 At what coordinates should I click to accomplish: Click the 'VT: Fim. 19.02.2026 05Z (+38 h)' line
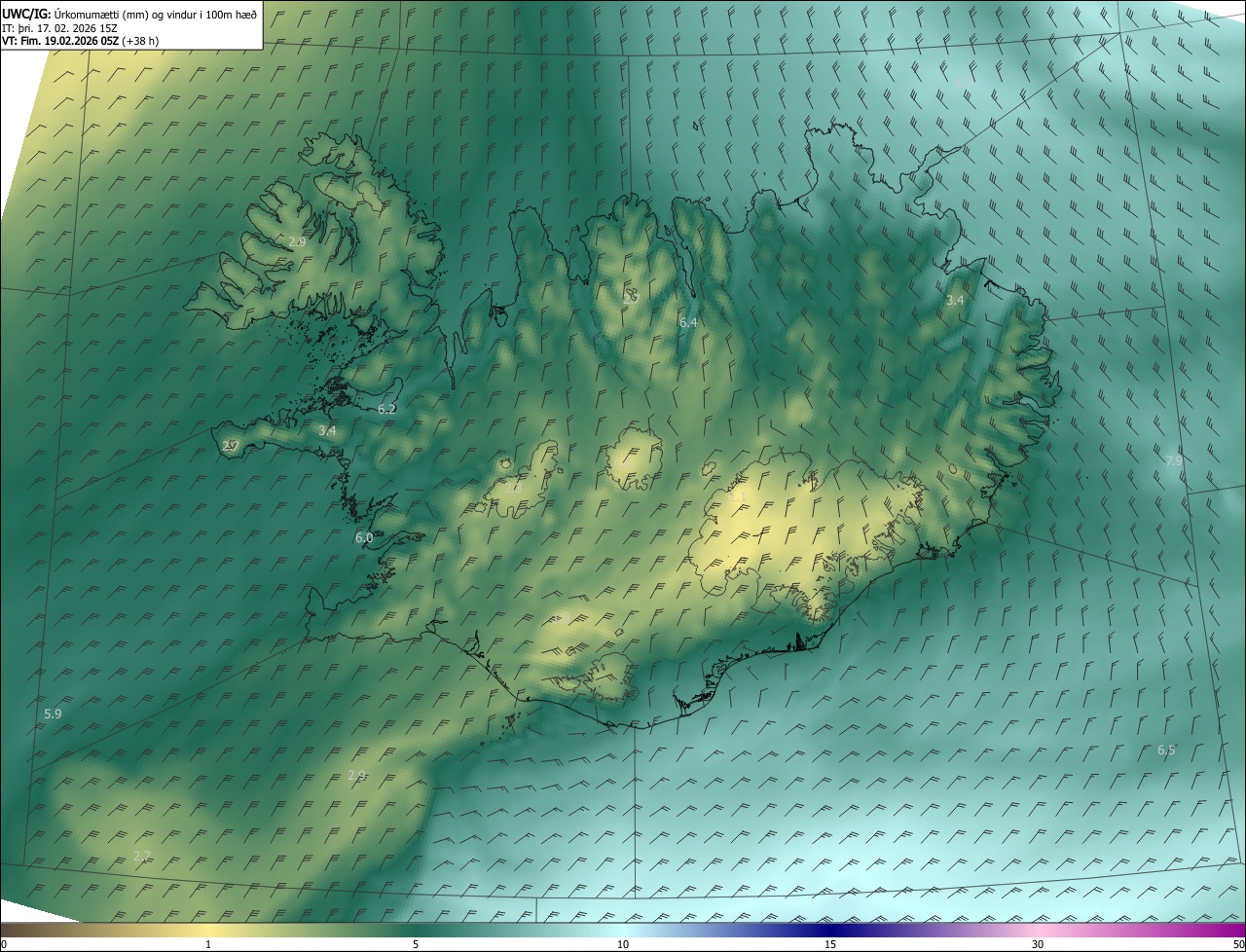pos(81,41)
